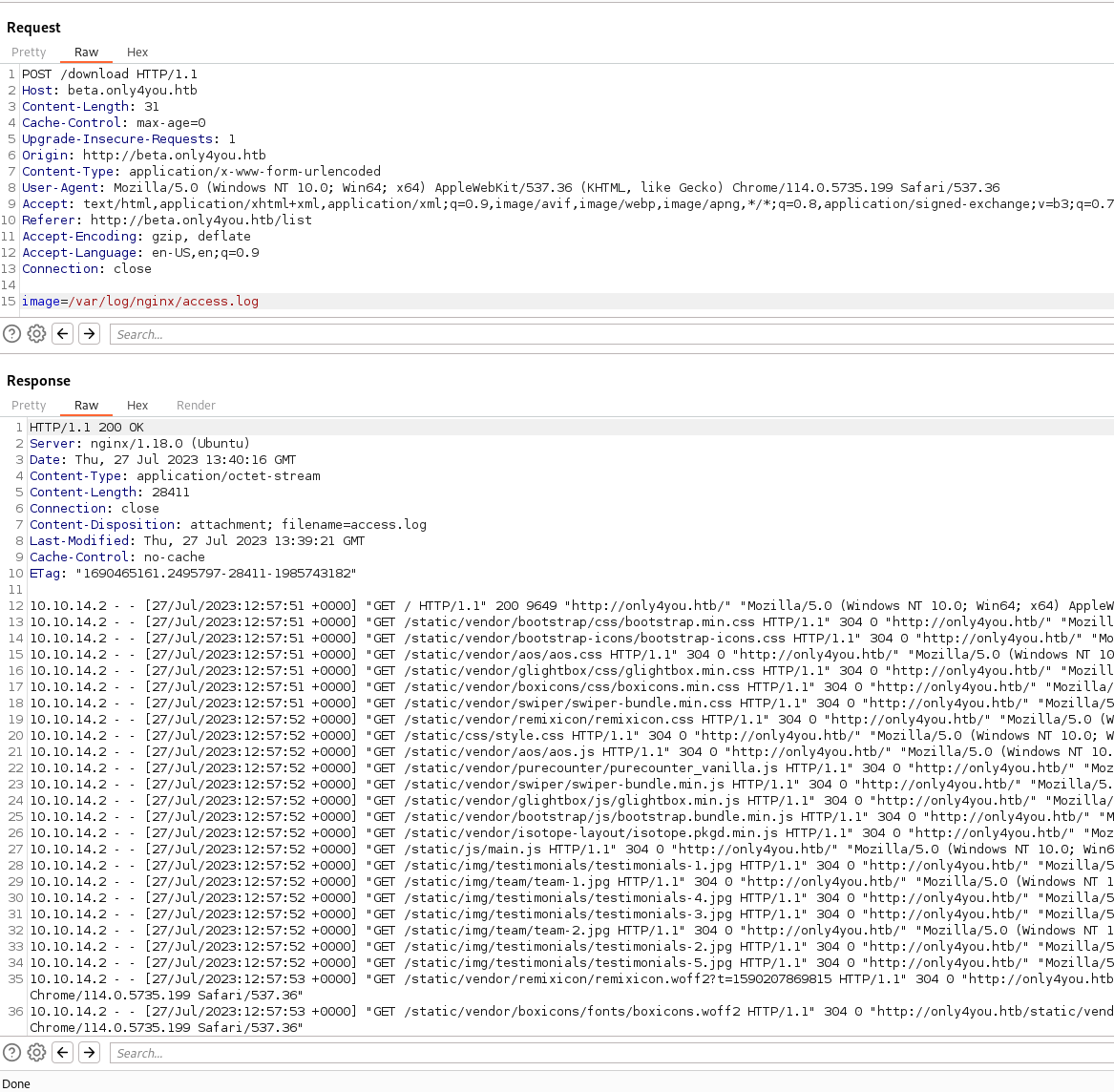This screenshot has width=1114, height=1092.
Task: Open help icon in Response search bar
Action: tap(11, 1052)
